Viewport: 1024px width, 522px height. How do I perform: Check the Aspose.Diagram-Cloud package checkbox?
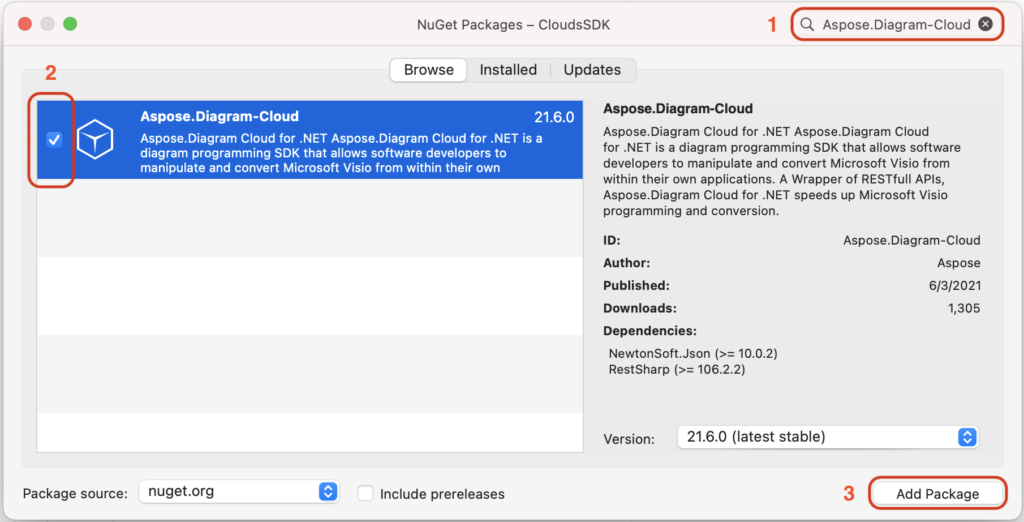tap(54, 139)
